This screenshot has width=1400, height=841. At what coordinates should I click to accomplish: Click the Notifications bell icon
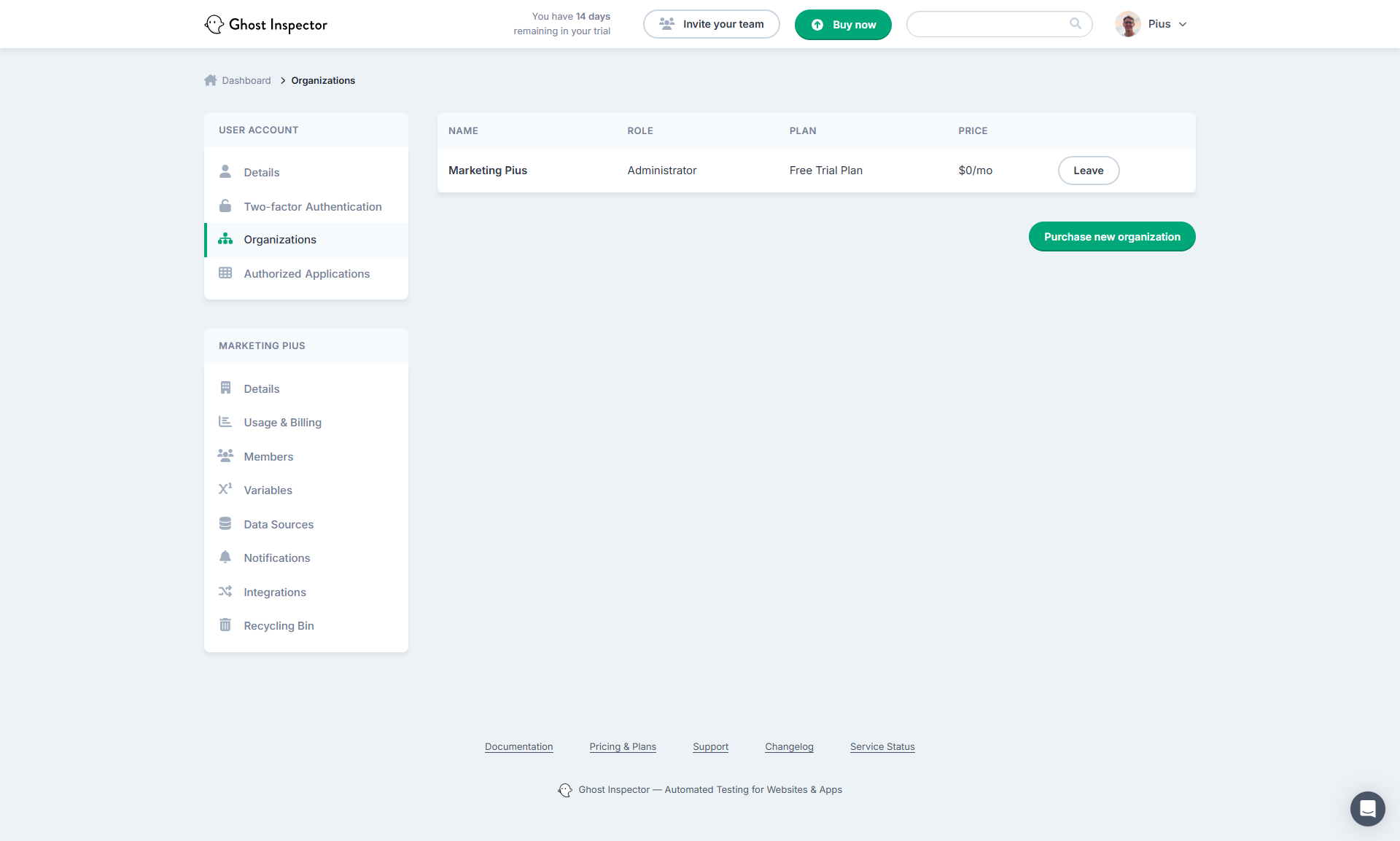(225, 558)
